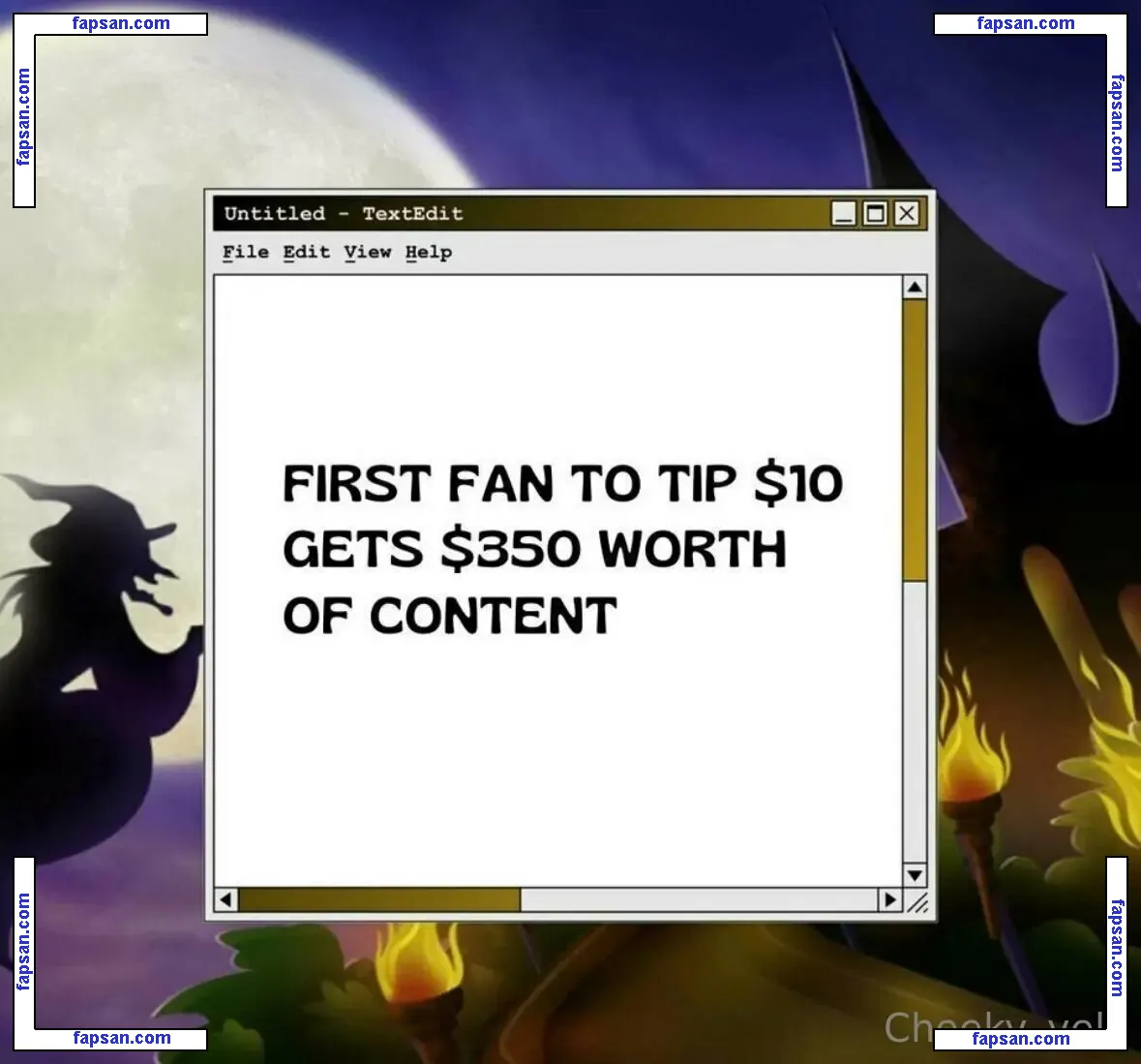Maximize the TextEdit window
The height and width of the screenshot is (1064, 1141).
[875, 214]
